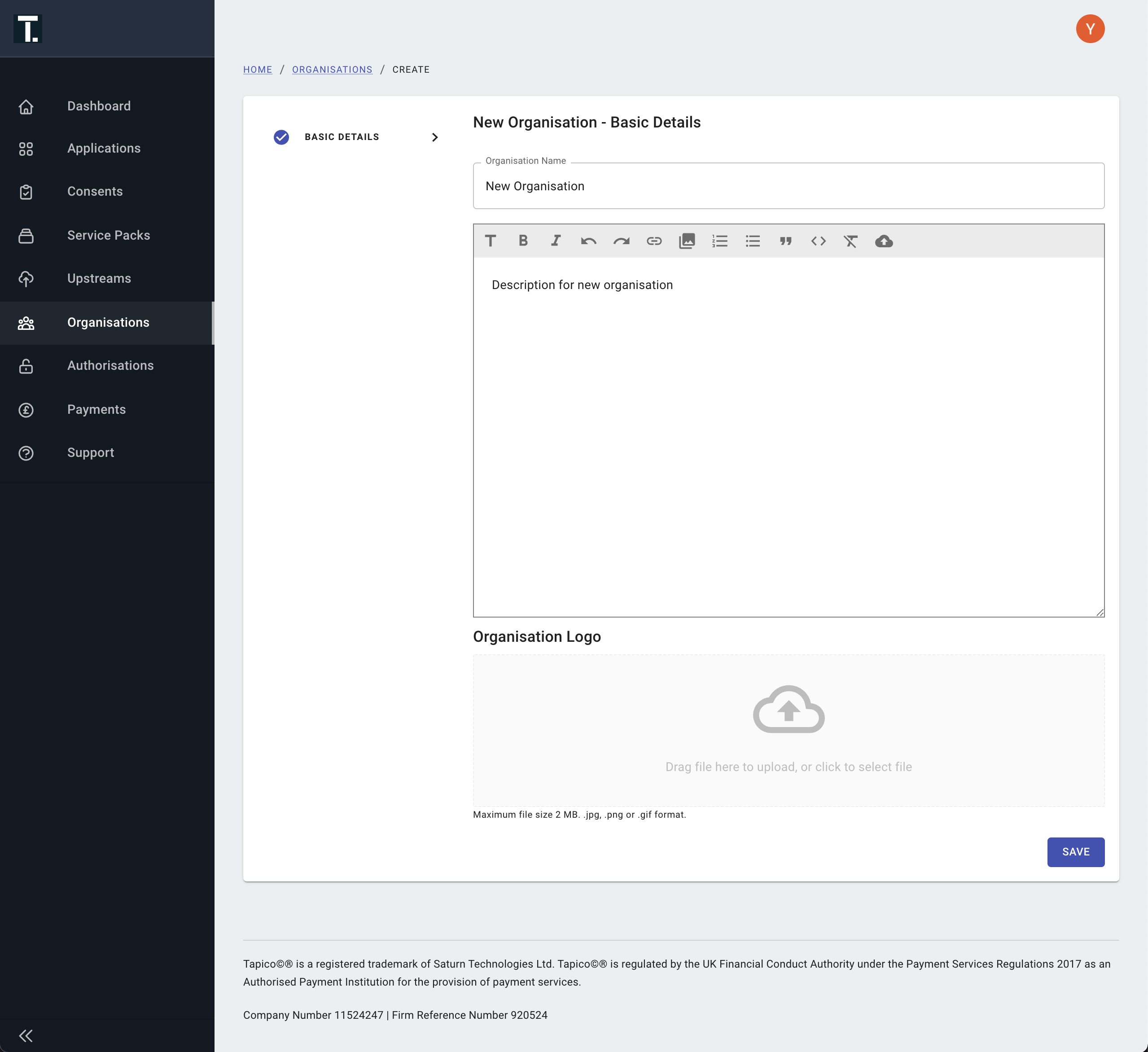The width and height of the screenshot is (1148, 1052).
Task: Collapse the sidebar with double-arrow icon
Action: [x=26, y=1035]
